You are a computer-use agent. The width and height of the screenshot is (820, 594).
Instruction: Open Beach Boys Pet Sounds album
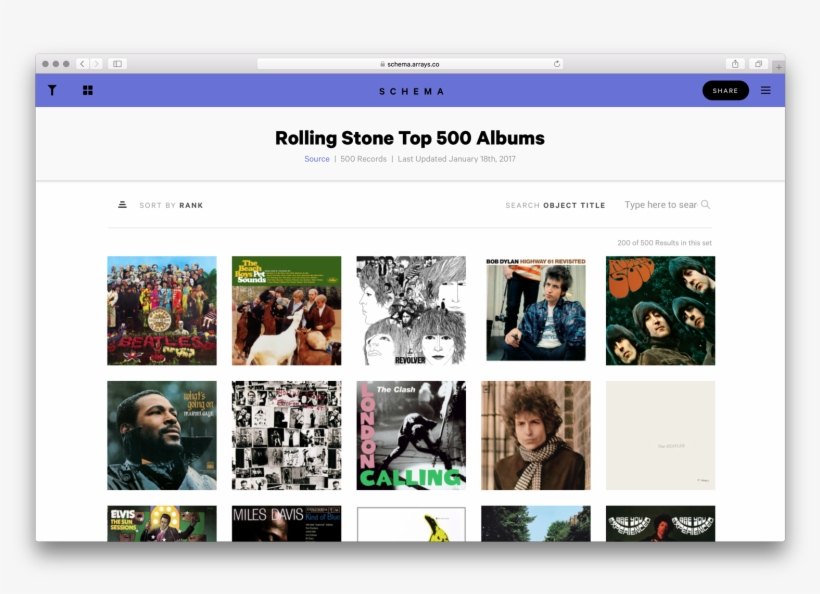click(x=287, y=311)
